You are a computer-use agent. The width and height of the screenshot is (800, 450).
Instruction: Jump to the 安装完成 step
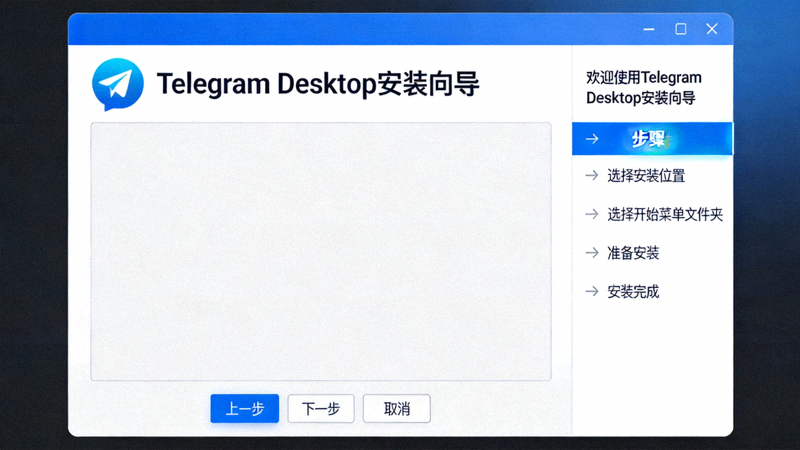pos(633,292)
